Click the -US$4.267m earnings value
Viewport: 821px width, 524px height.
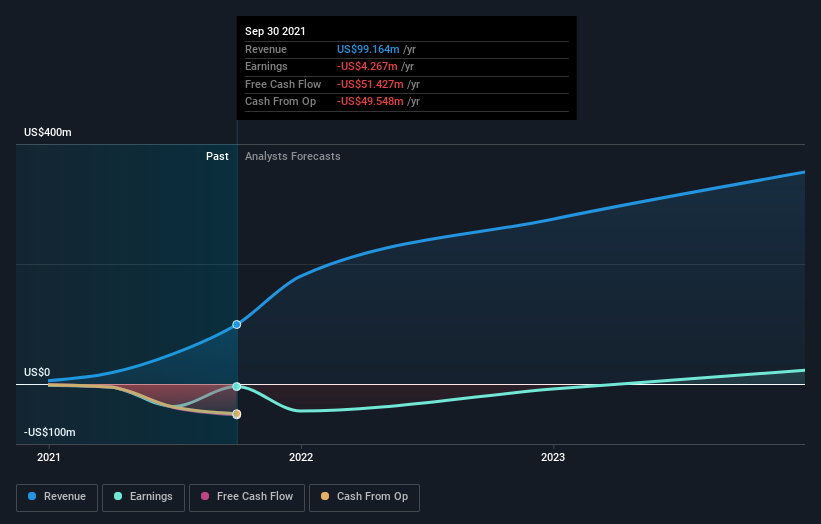(x=367, y=66)
